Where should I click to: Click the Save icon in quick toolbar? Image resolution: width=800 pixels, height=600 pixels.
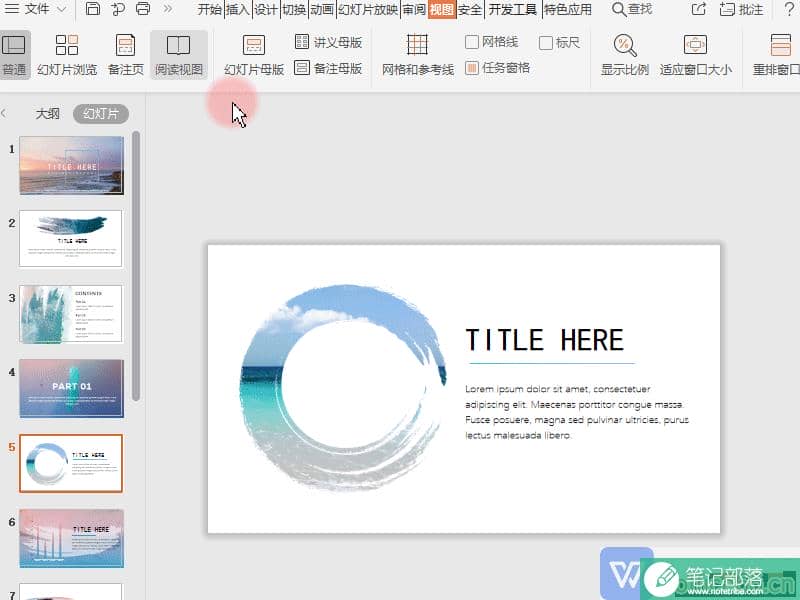point(92,9)
